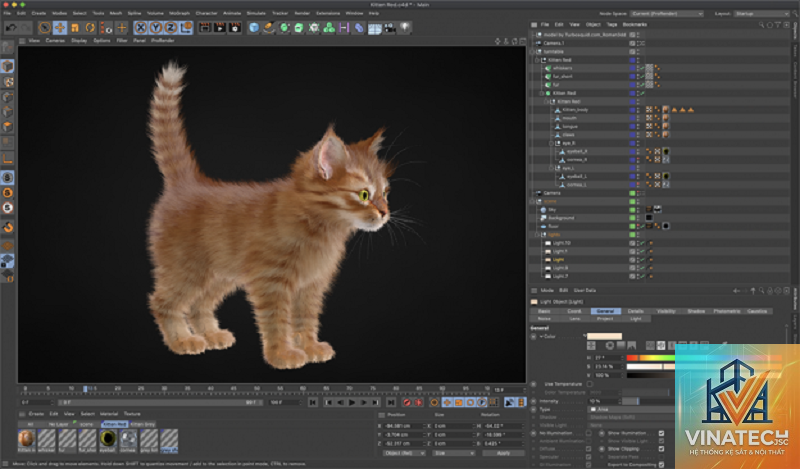Collapse the lights group
The width and height of the screenshot is (800, 469).
(x=537, y=235)
